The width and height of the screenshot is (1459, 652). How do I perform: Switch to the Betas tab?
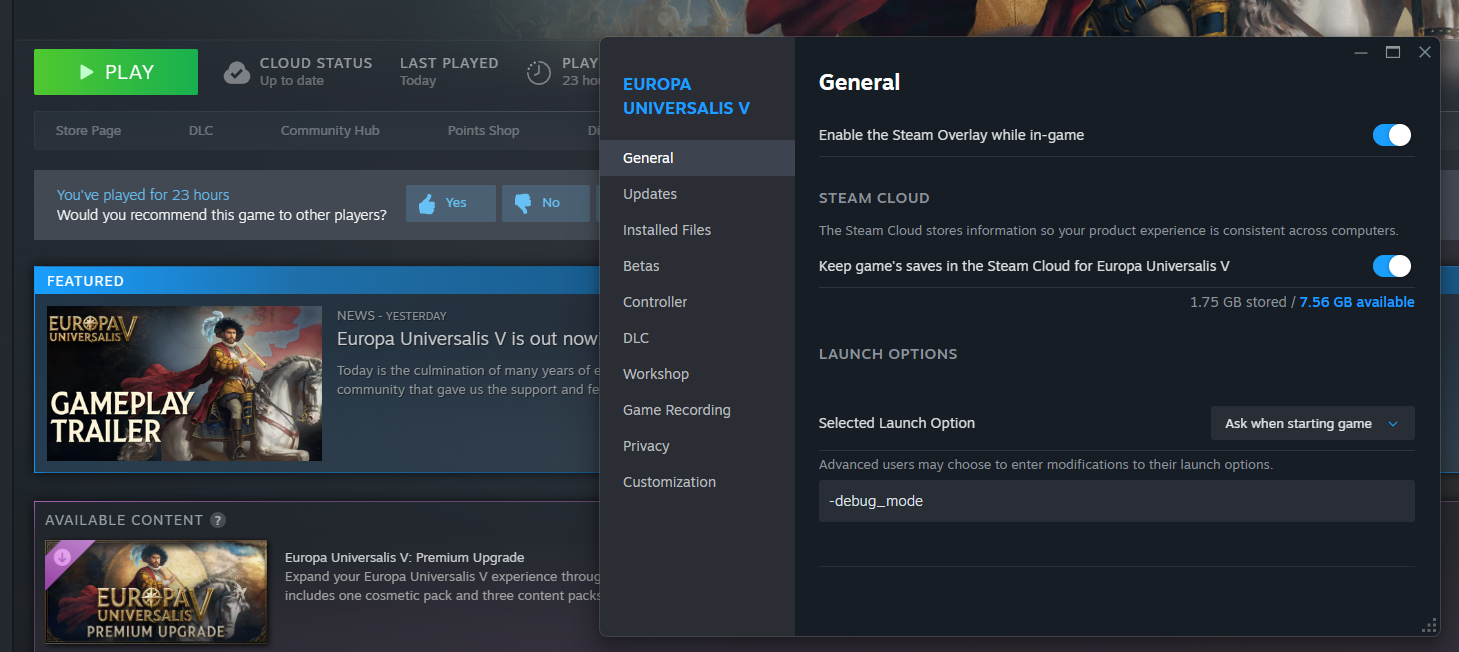pos(697,266)
